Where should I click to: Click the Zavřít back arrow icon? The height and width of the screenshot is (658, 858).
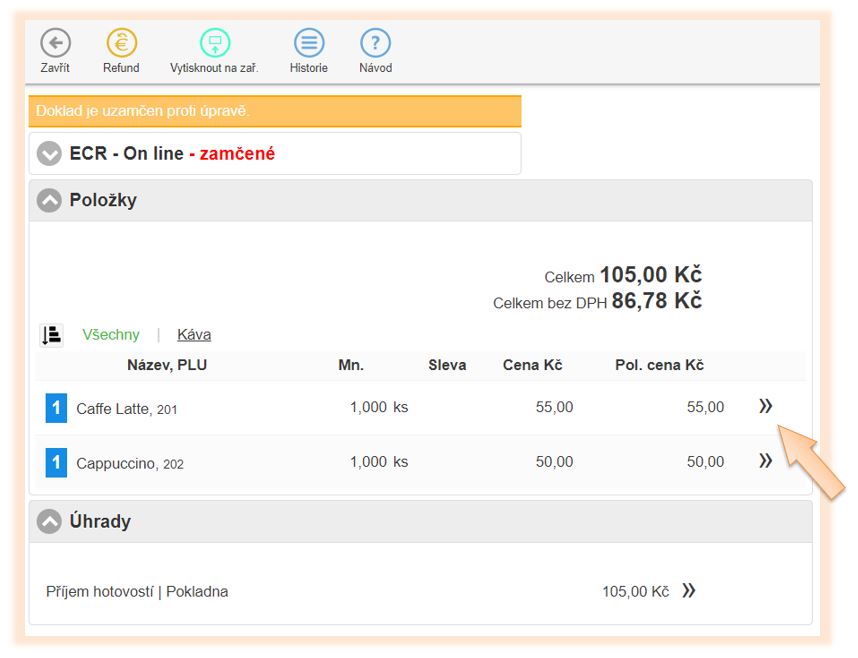coord(56,43)
